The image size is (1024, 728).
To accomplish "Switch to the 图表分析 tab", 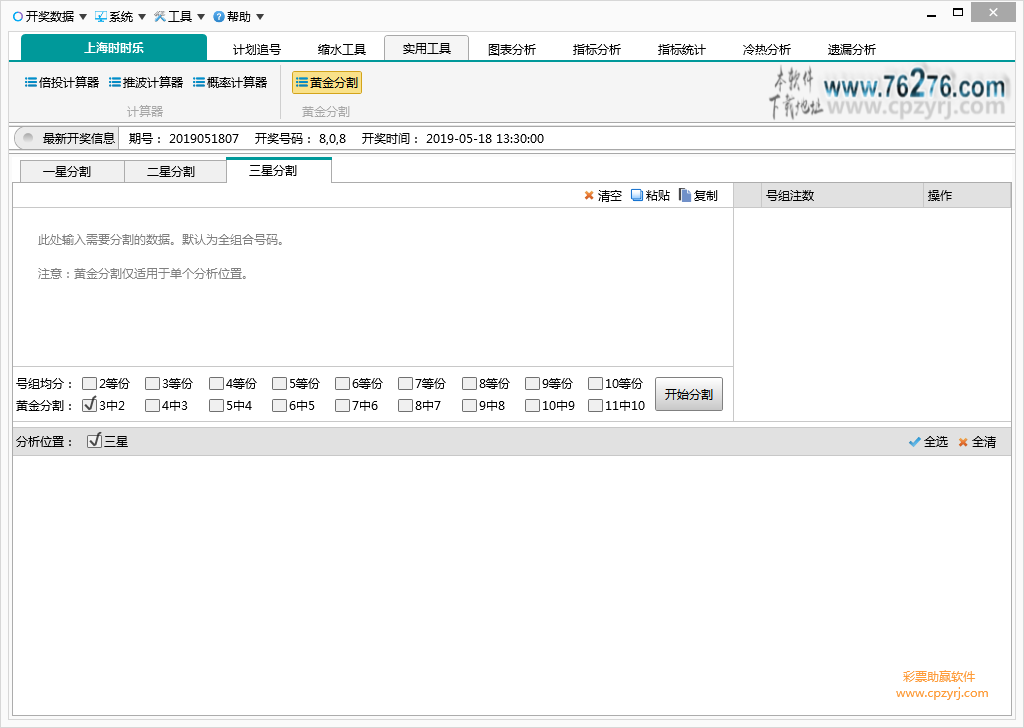I will [x=511, y=49].
